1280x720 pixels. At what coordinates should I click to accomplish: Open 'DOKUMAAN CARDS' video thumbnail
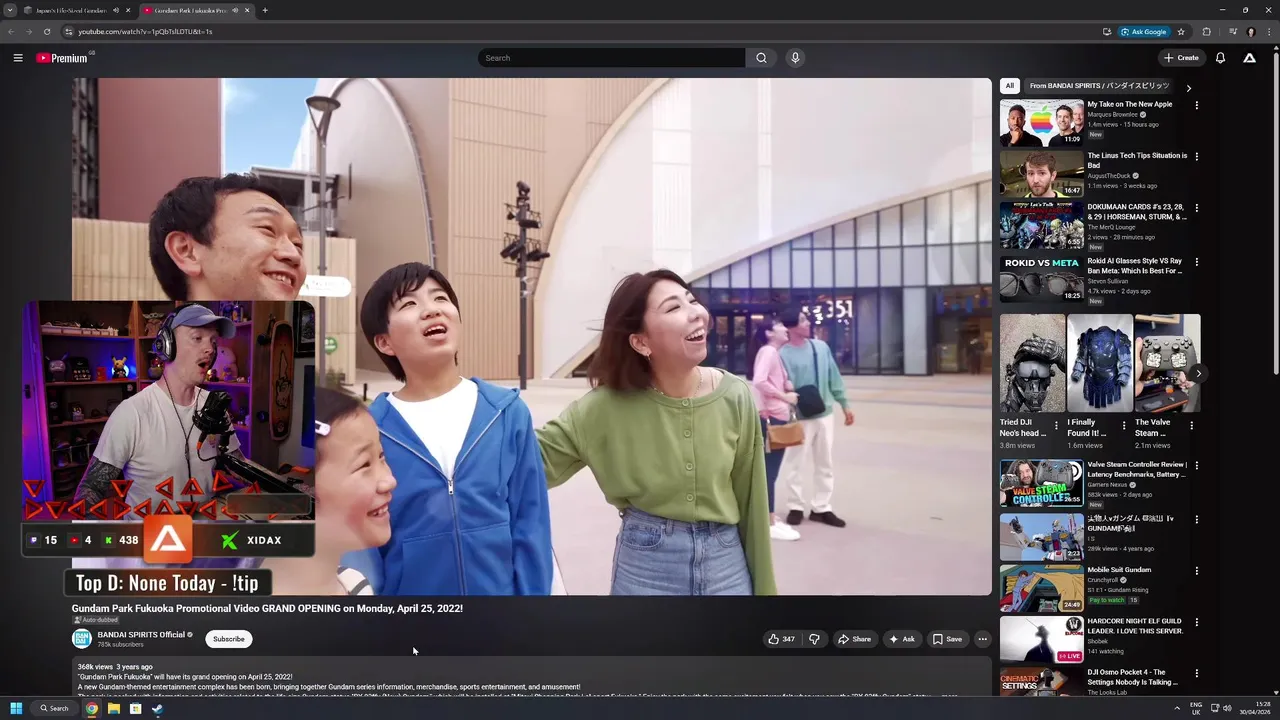pyautogui.click(x=1041, y=226)
